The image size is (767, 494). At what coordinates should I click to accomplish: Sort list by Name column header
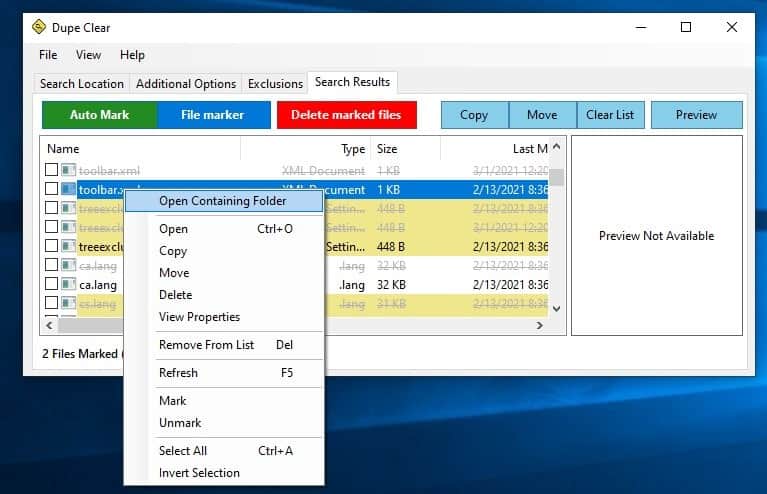point(140,149)
